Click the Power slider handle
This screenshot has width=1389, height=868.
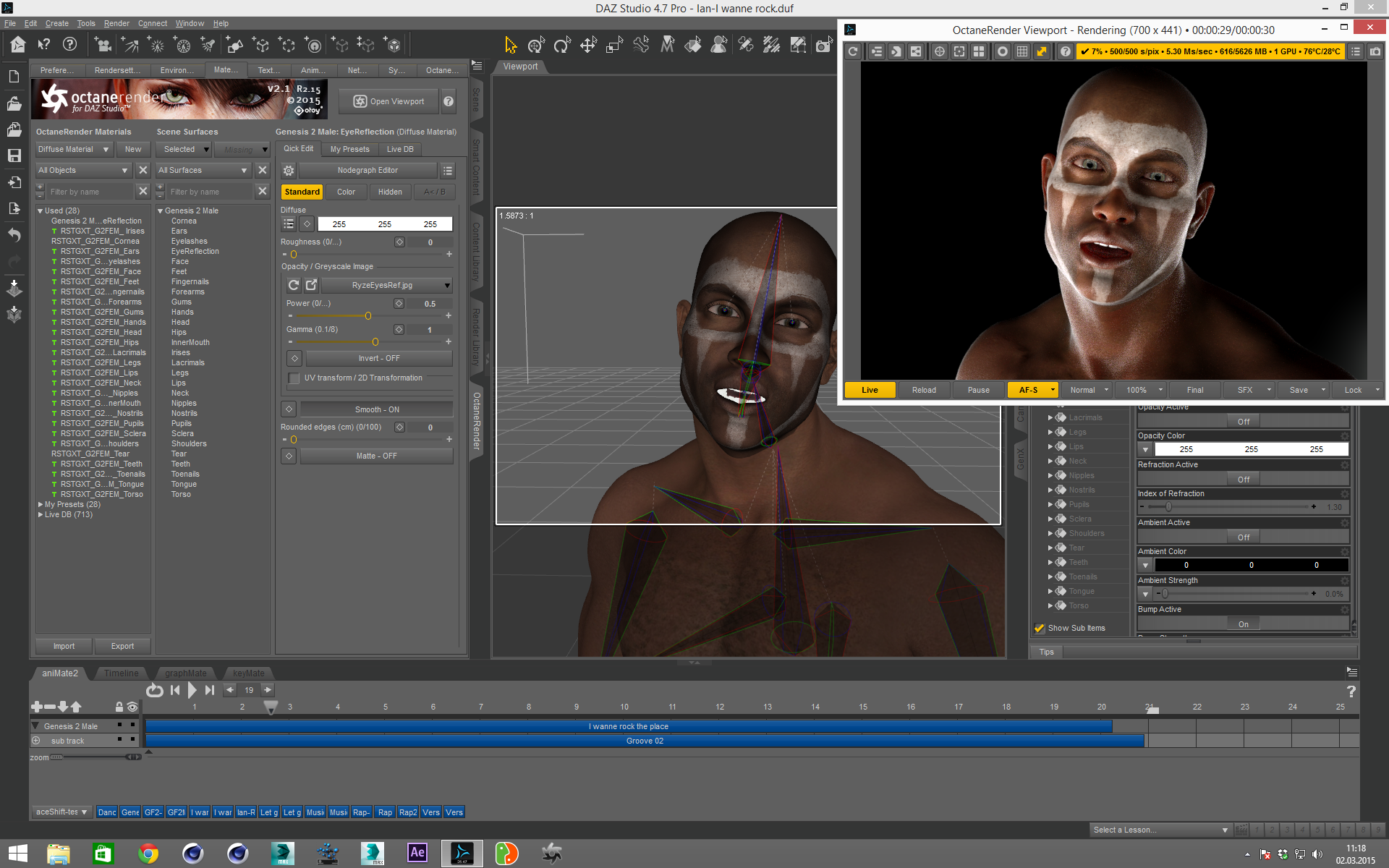click(368, 316)
